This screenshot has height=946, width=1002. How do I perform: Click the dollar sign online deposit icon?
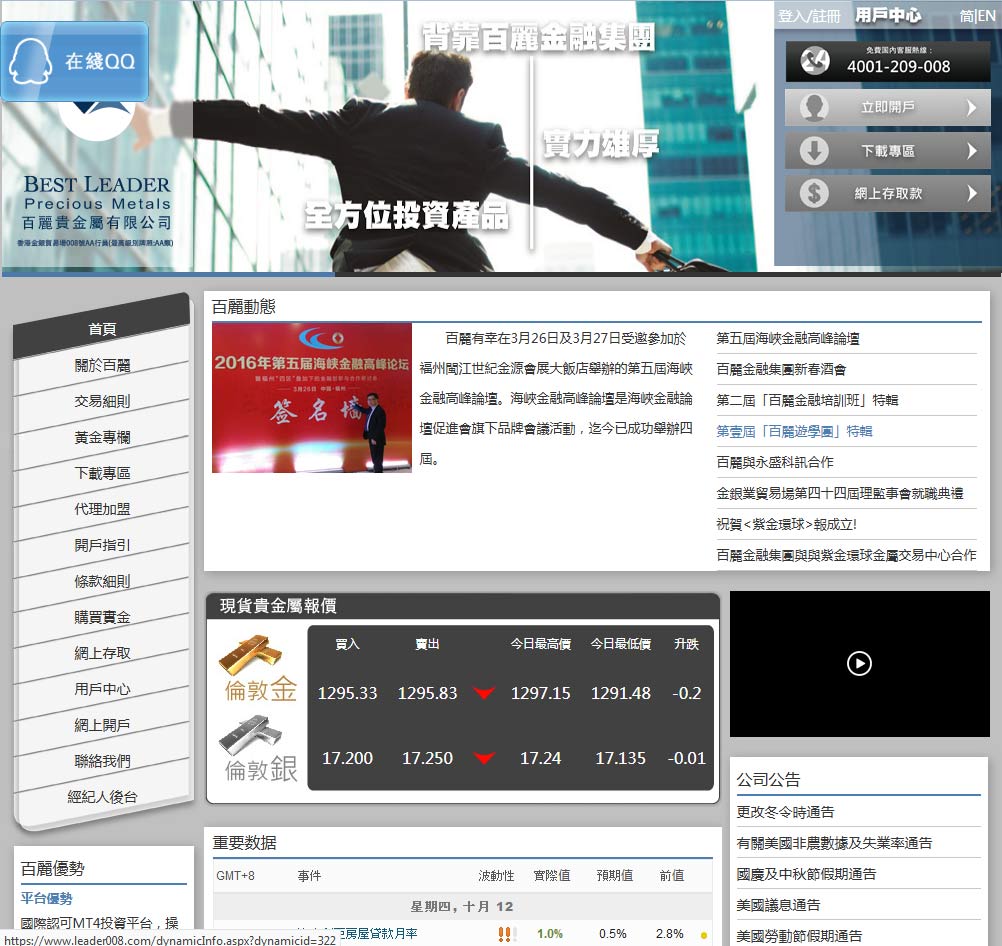click(x=814, y=194)
